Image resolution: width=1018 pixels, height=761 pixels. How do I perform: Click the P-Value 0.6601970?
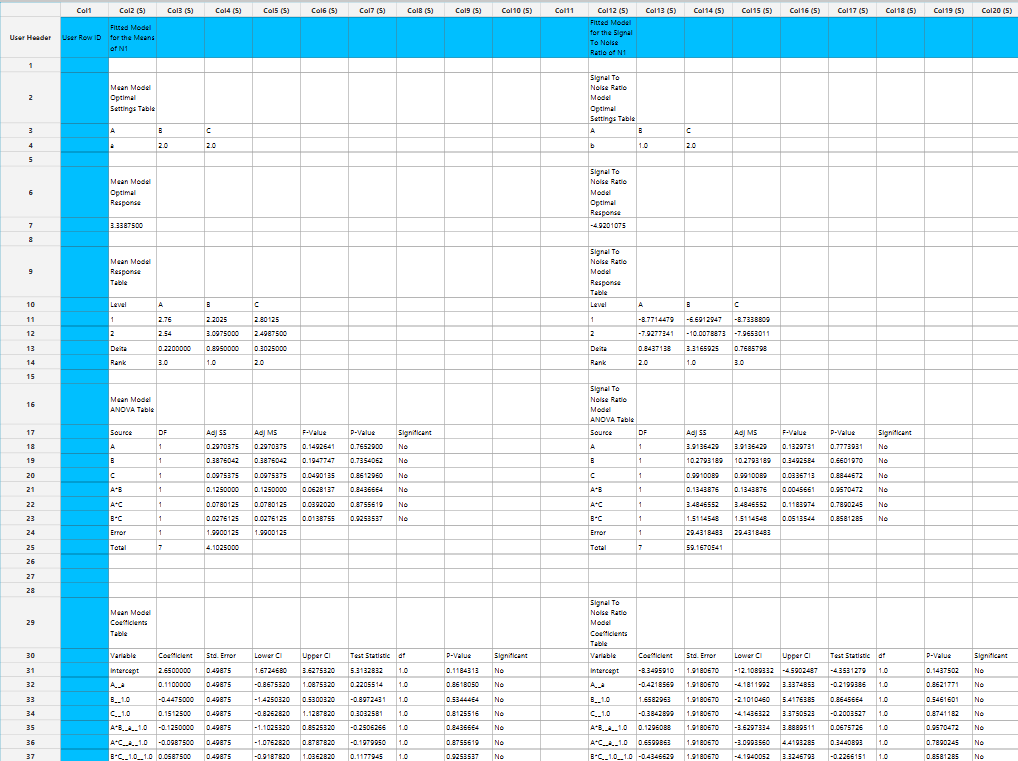852,461
